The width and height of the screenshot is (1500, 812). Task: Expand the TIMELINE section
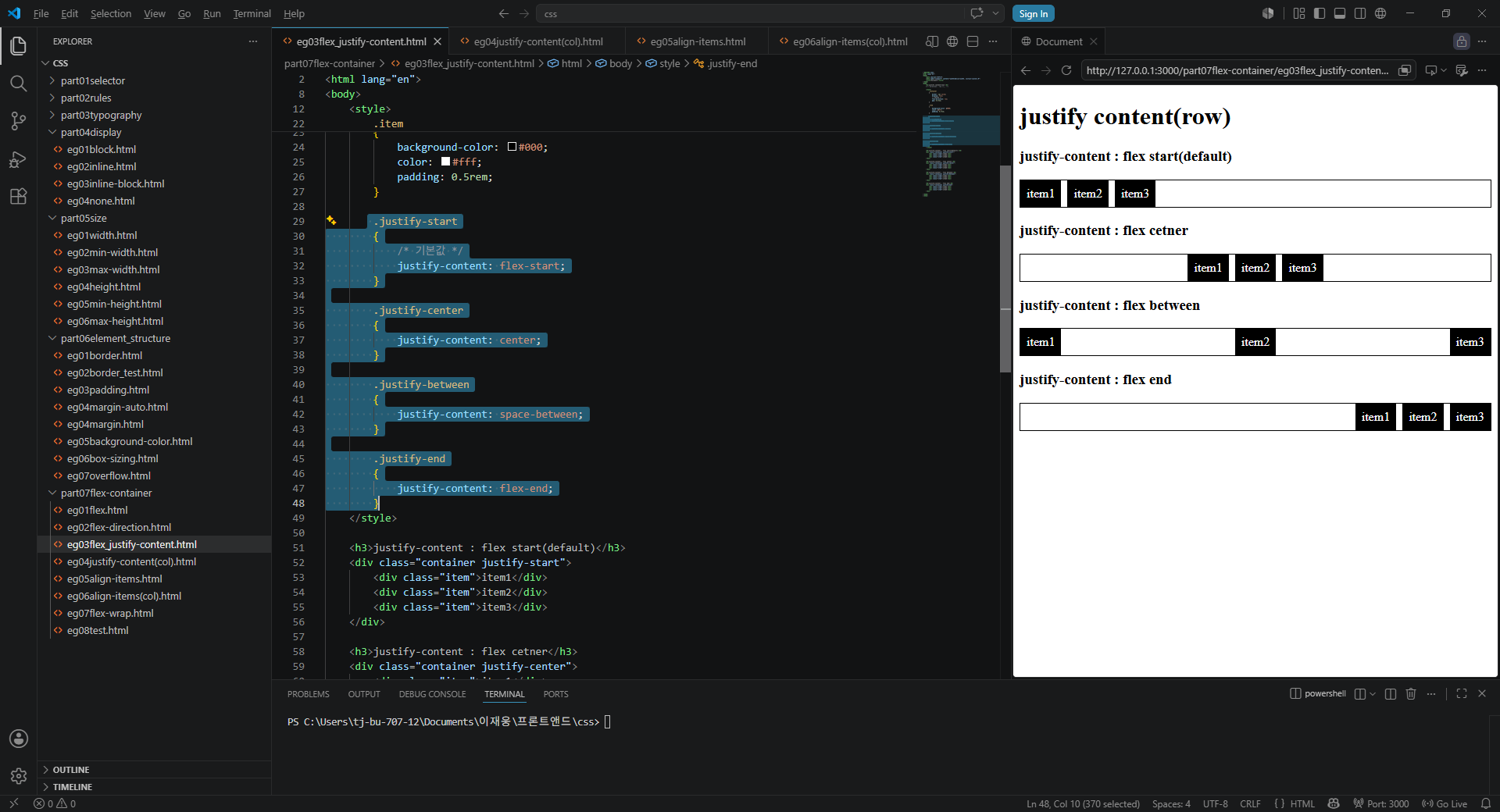(72, 787)
